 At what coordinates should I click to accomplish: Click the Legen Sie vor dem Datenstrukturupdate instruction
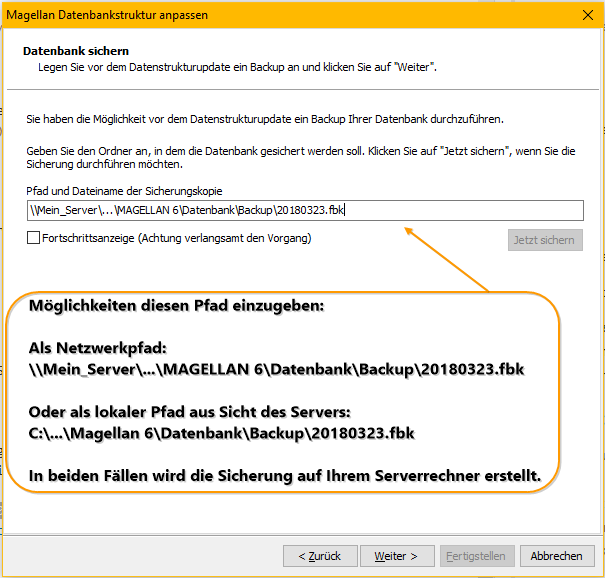(x=237, y=67)
